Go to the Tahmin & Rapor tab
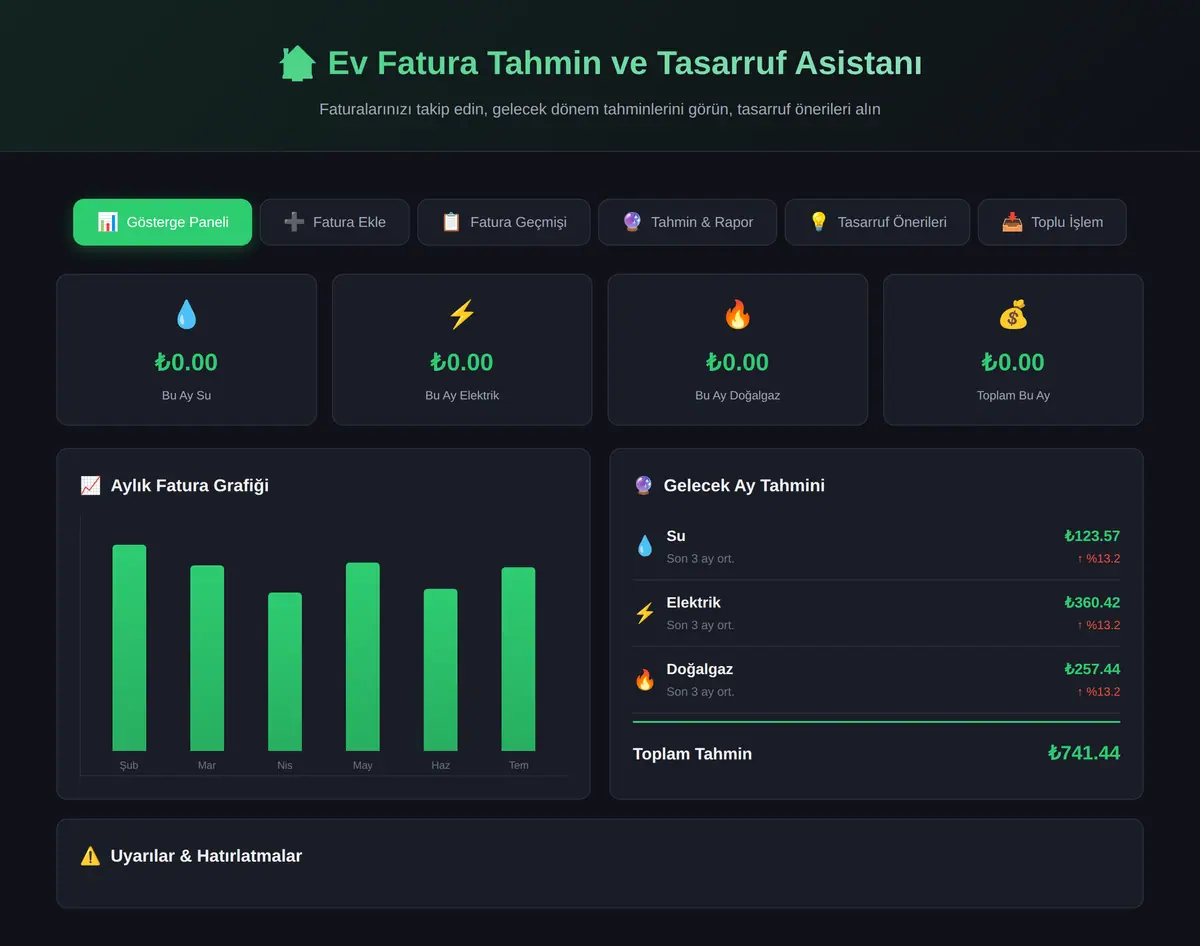 pyautogui.click(x=687, y=222)
